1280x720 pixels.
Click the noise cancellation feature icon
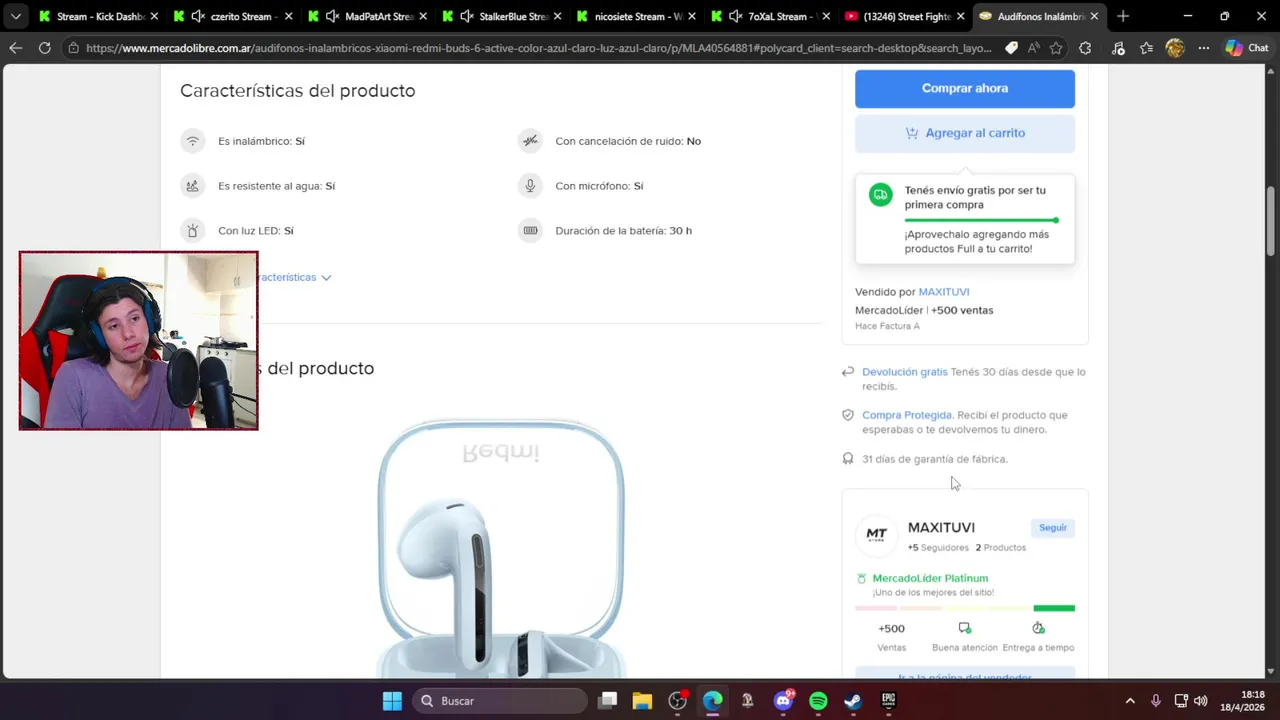tap(530, 141)
